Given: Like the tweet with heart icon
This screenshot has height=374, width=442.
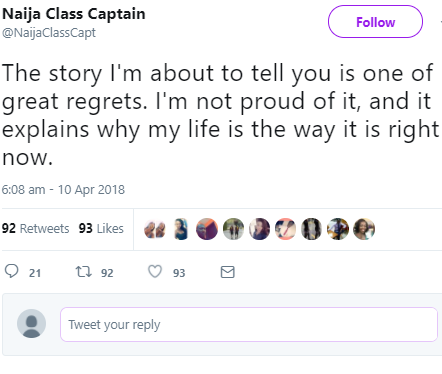Looking at the screenshot, I should pos(155,271).
